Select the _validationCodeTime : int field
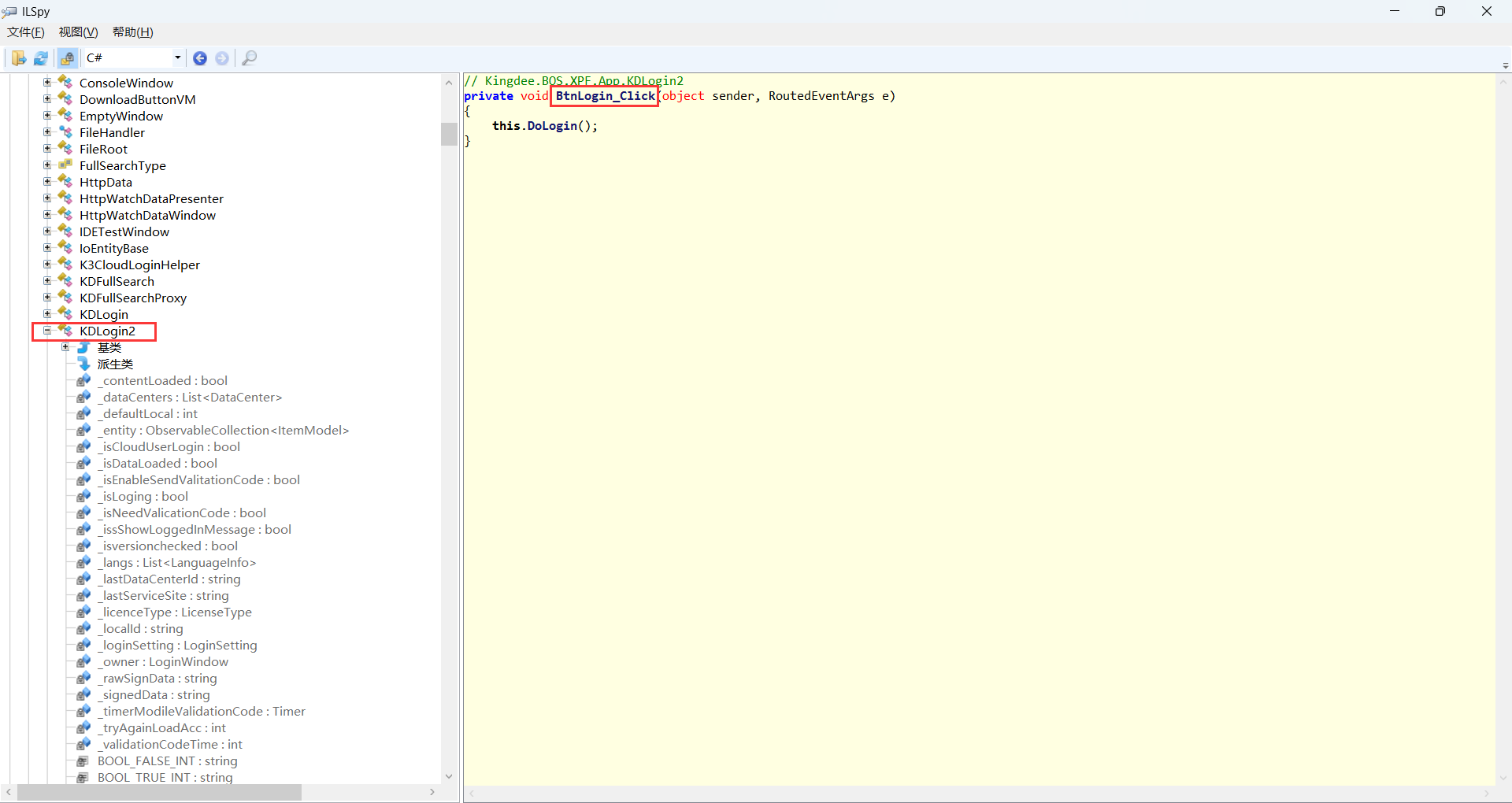The height and width of the screenshot is (803, 1512). pos(169,744)
